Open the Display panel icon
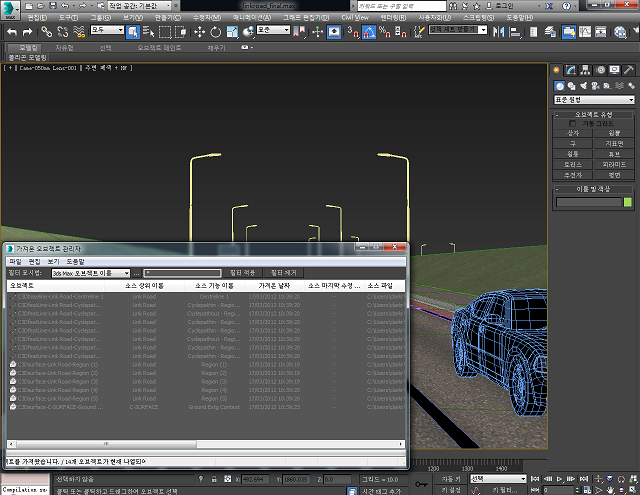This screenshot has width=640, height=495. point(613,70)
